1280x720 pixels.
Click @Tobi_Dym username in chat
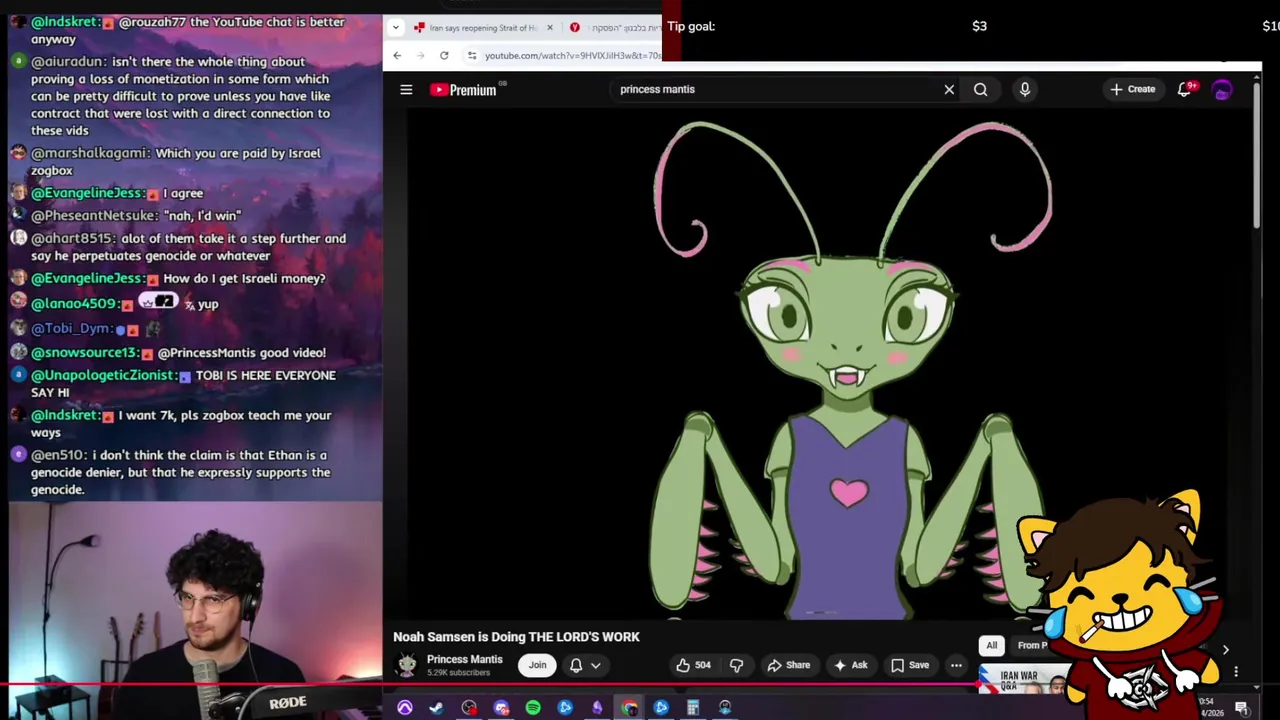tap(71, 329)
